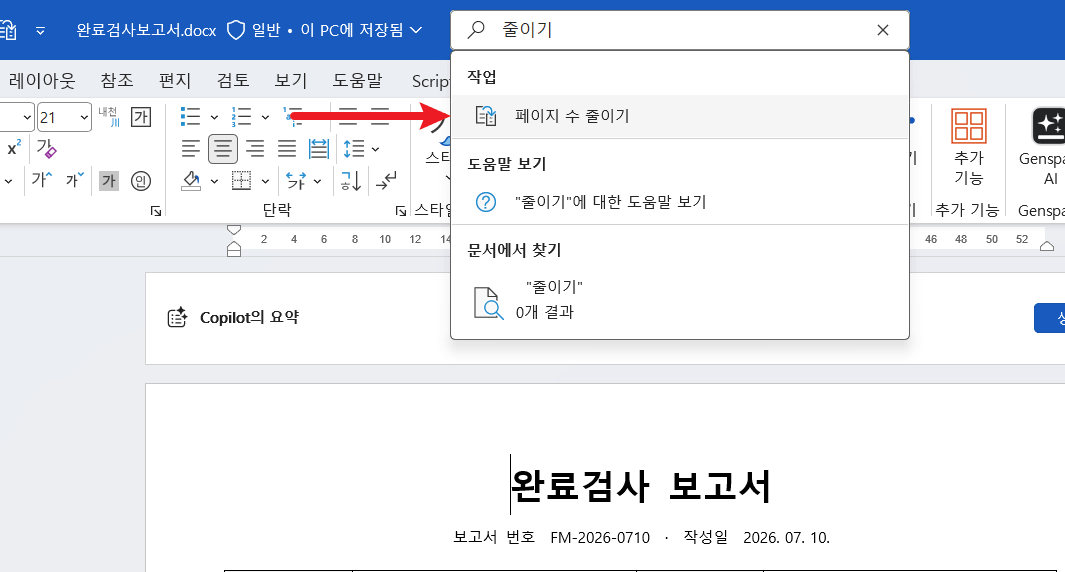
Task: Click the right indent ruler marker
Action: tap(1047, 246)
